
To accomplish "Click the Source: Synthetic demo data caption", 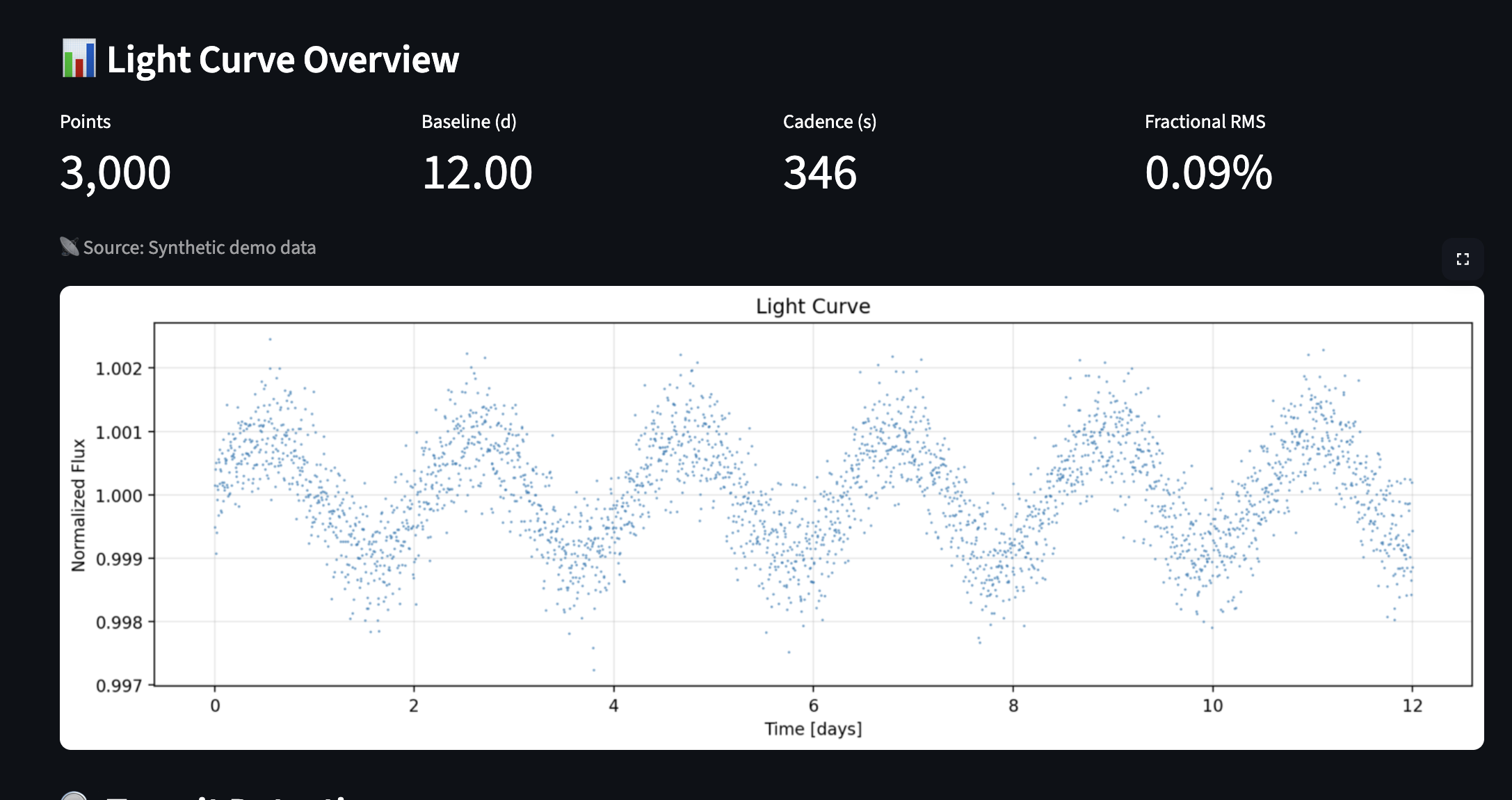I will [199, 248].
